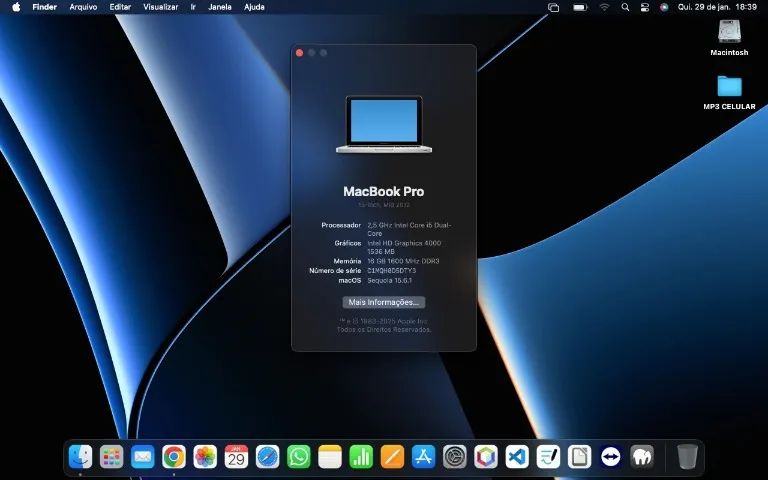Launch Pages from the Dock
This screenshot has height=480, width=768.
pos(392,457)
